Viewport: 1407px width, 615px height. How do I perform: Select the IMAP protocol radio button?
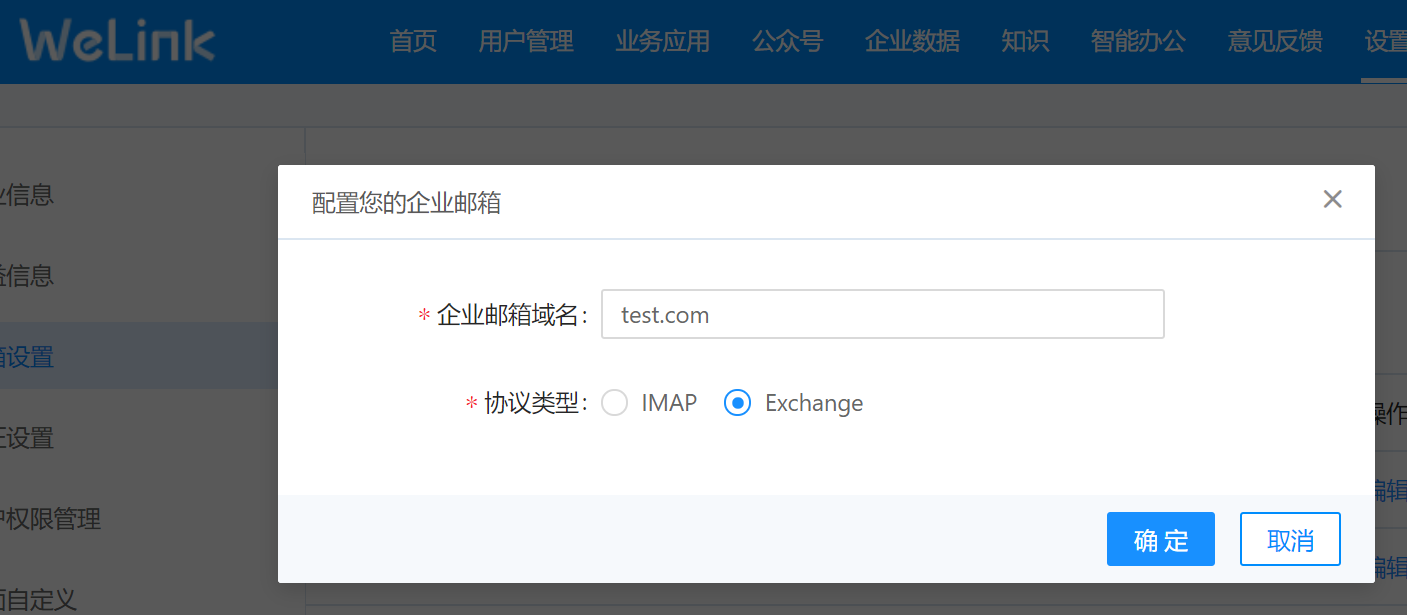point(615,403)
